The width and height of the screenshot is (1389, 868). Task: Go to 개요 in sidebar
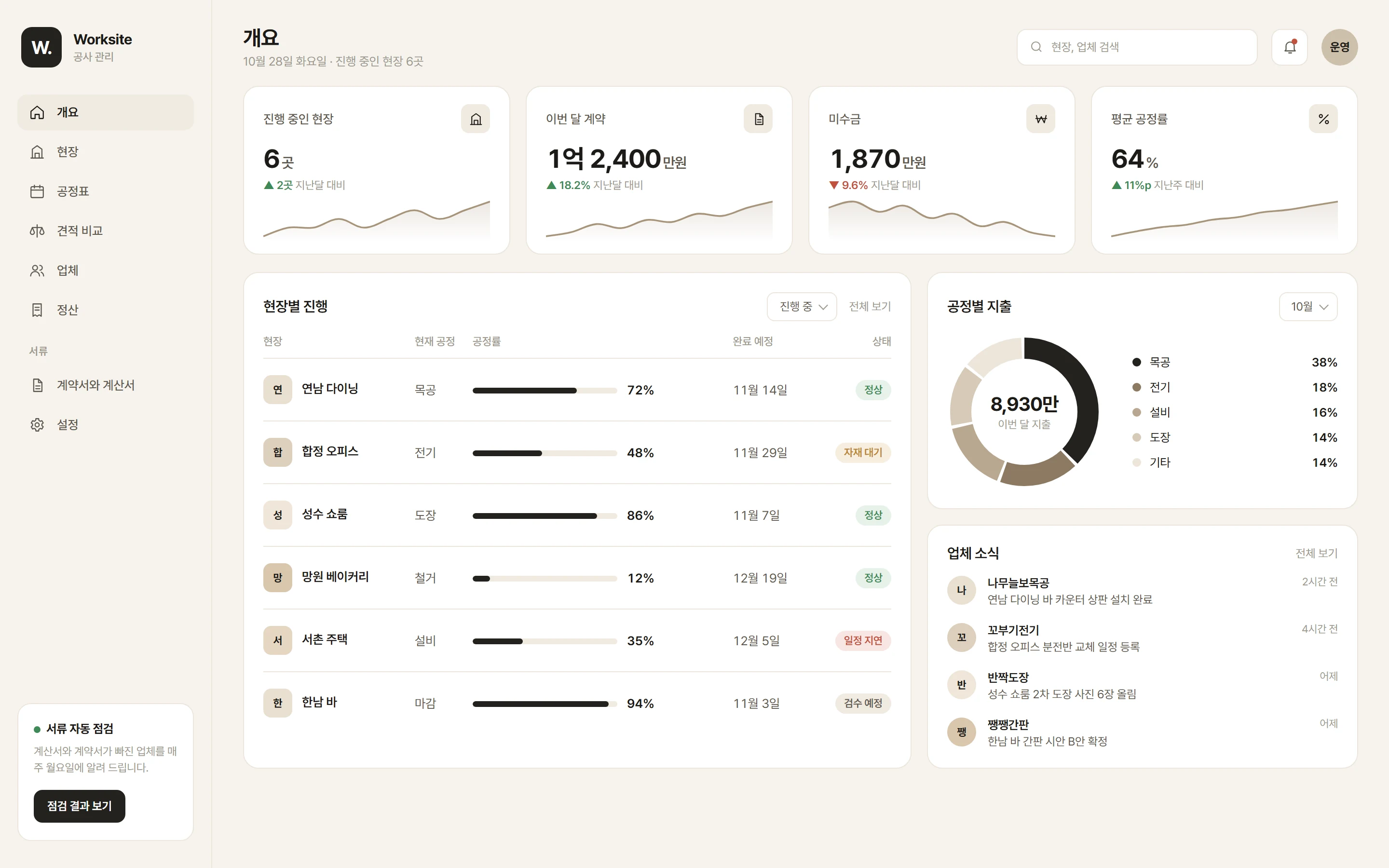(106, 112)
